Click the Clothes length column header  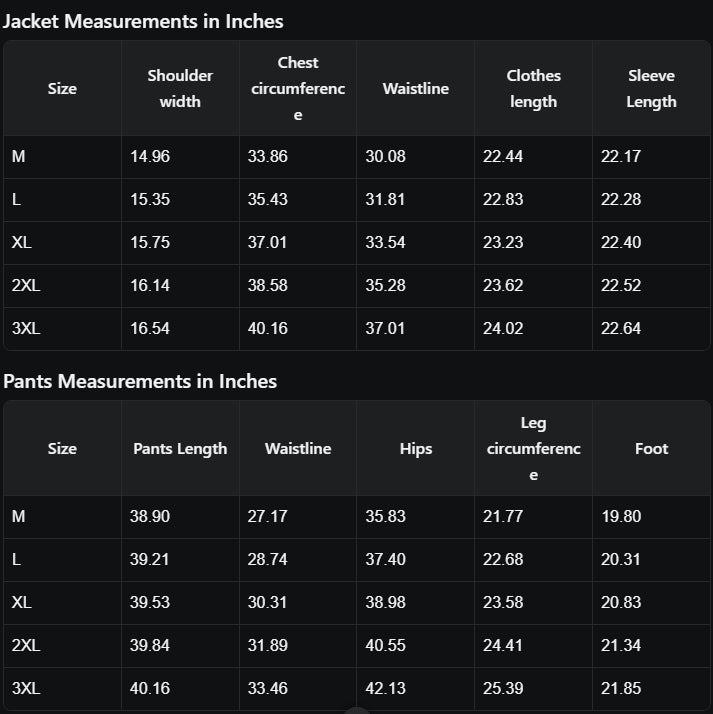point(533,88)
